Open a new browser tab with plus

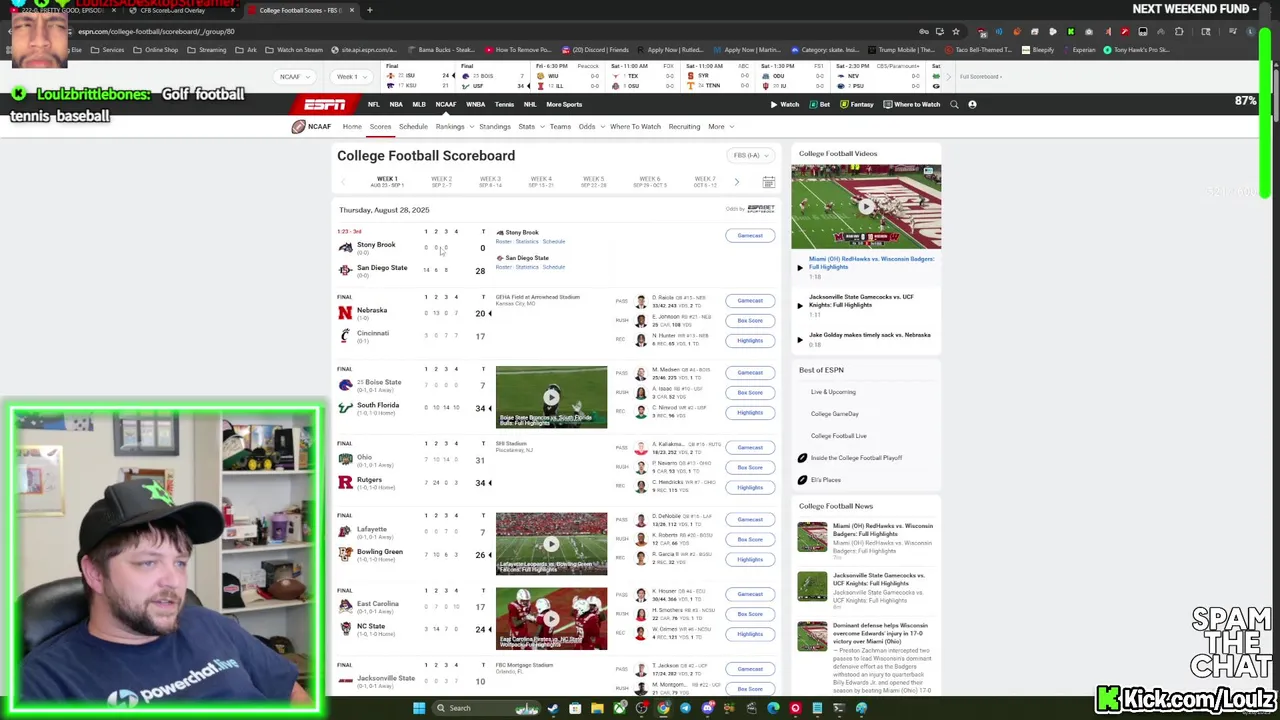click(369, 10)
